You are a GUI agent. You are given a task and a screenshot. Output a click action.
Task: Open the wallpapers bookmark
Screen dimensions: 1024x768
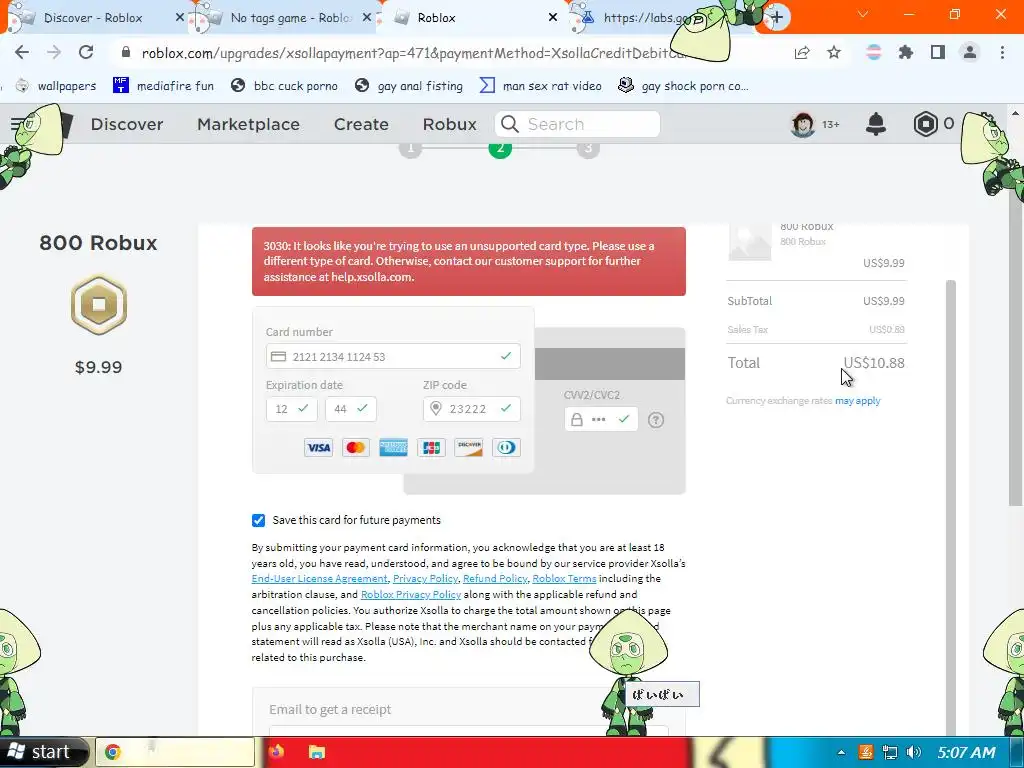click(56, 86)
